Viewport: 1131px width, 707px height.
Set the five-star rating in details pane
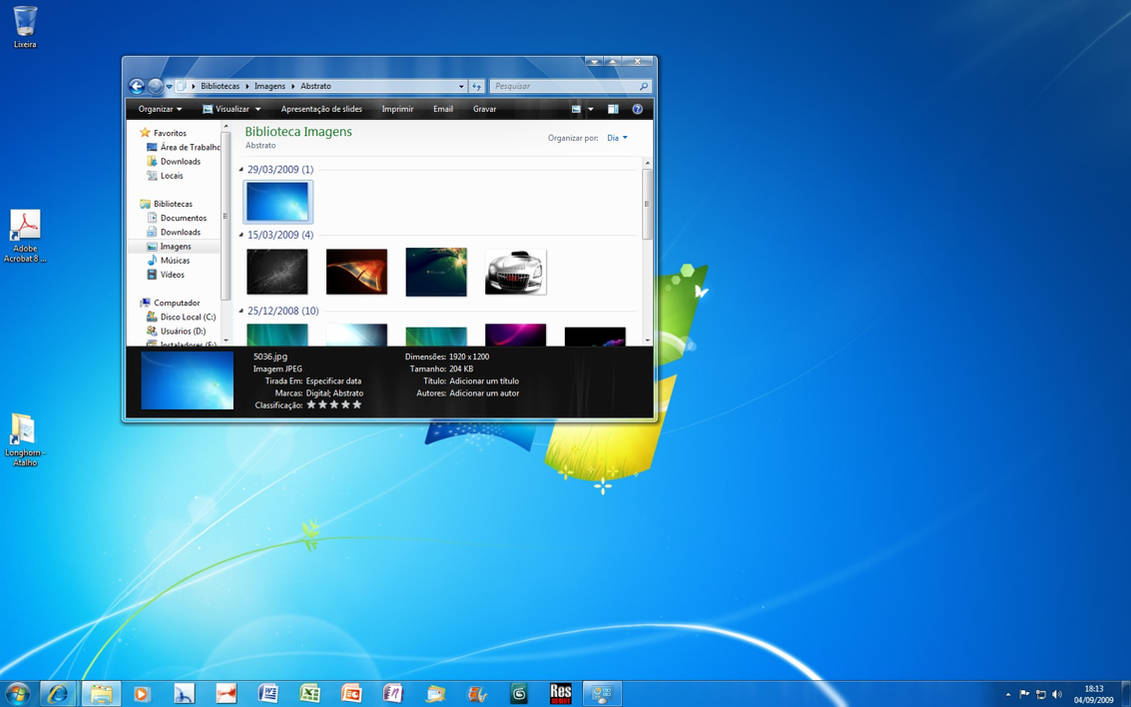point(357,405)
